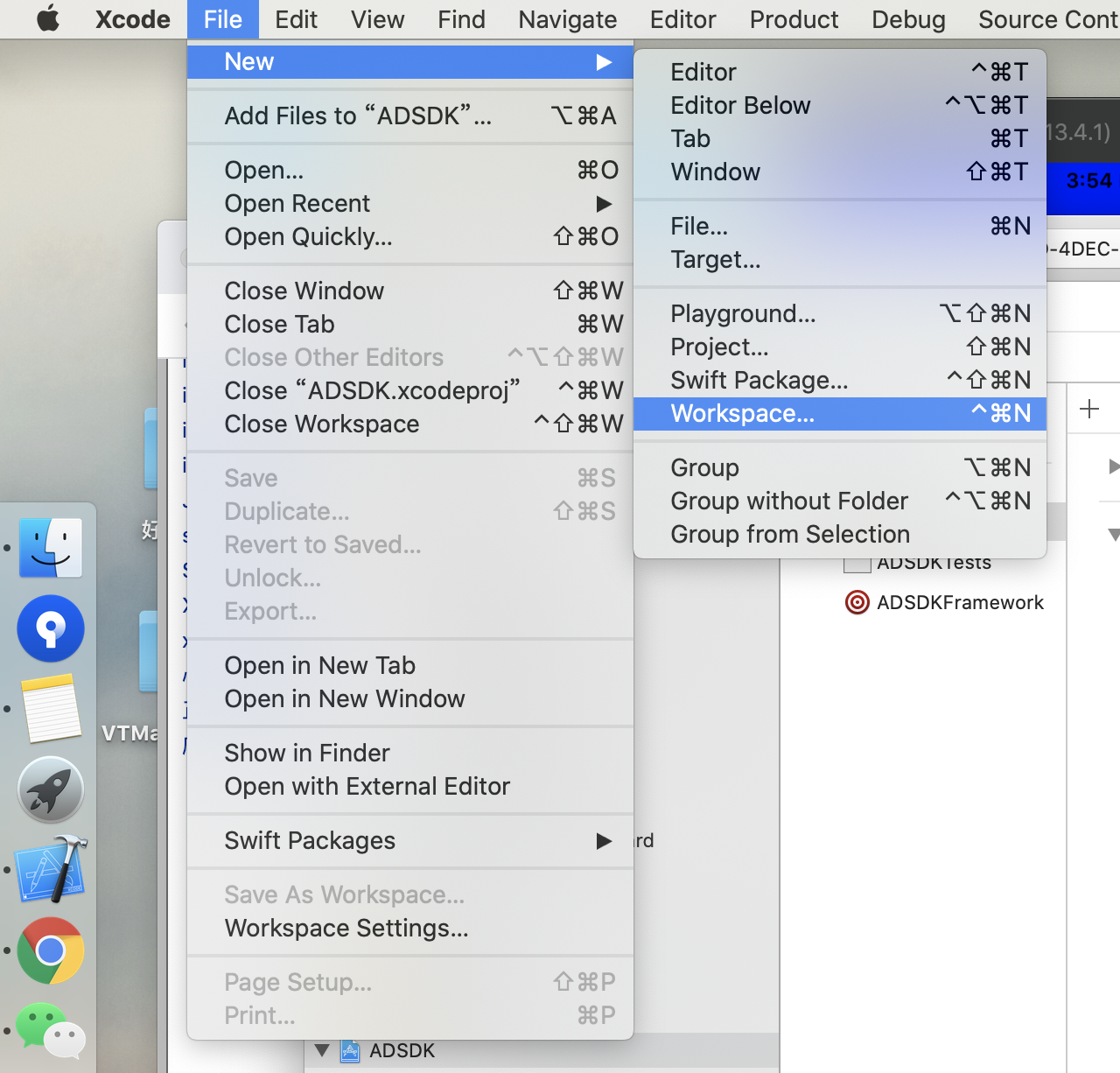Screen dimensions: 1120x1073
Task: Choose New File…
Action: click(840, 227)
